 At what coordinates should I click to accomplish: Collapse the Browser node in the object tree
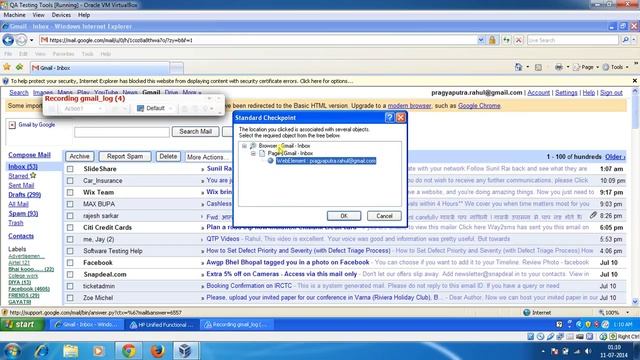click(x=244, y=146)
